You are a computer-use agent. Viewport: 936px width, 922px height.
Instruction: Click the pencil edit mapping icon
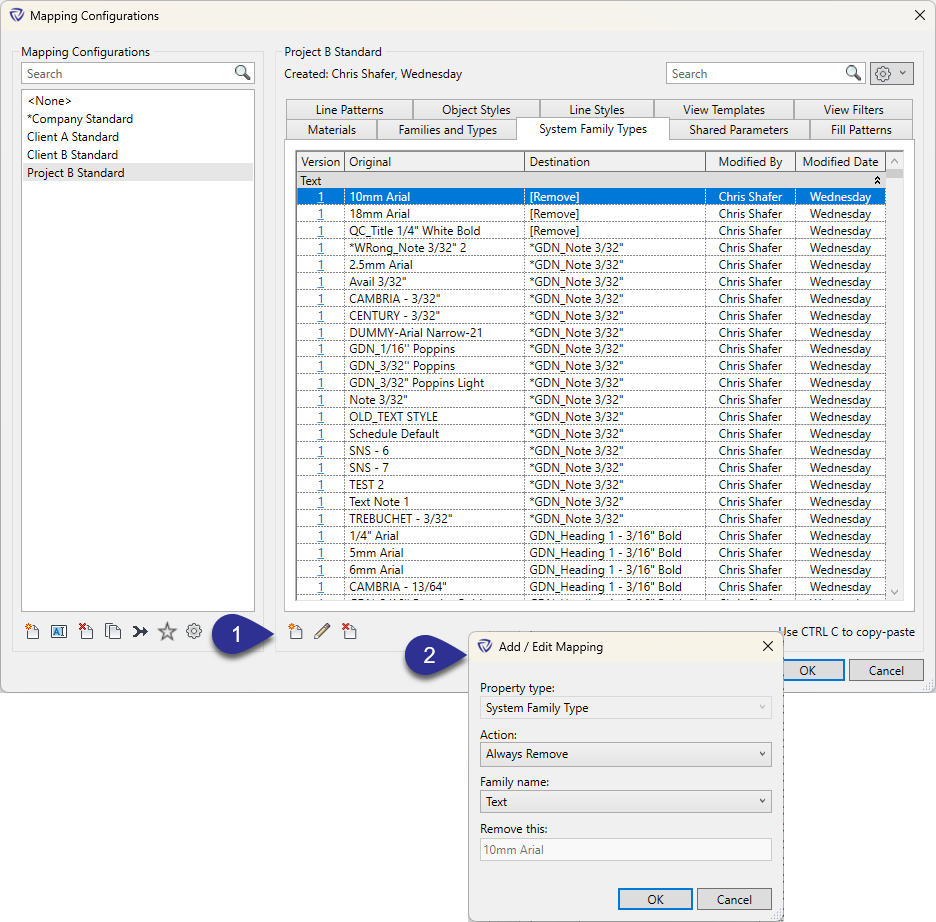(x=322, y=631)
